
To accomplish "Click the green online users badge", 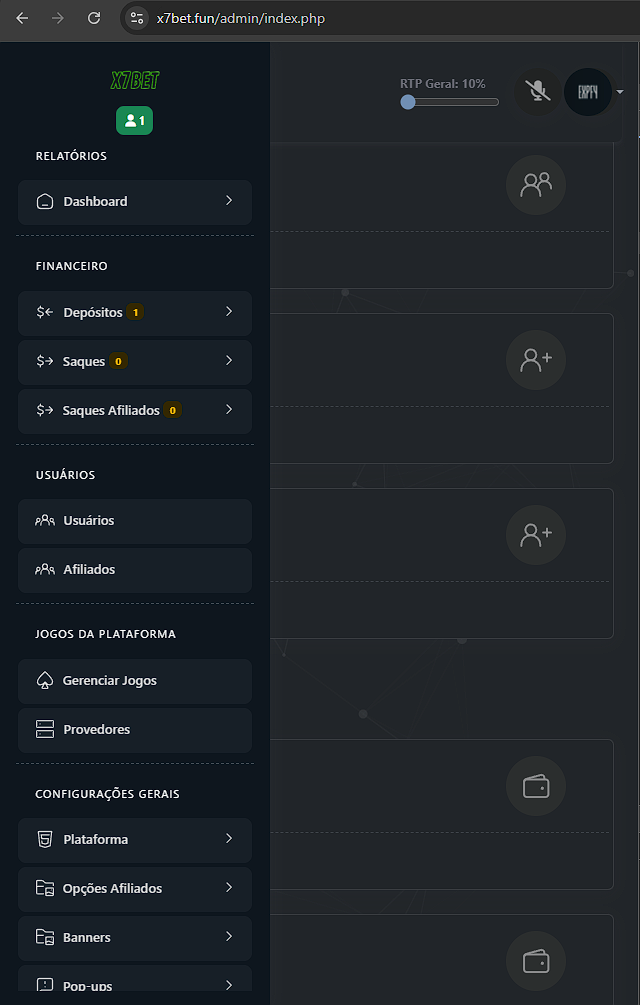I will 135,120.
